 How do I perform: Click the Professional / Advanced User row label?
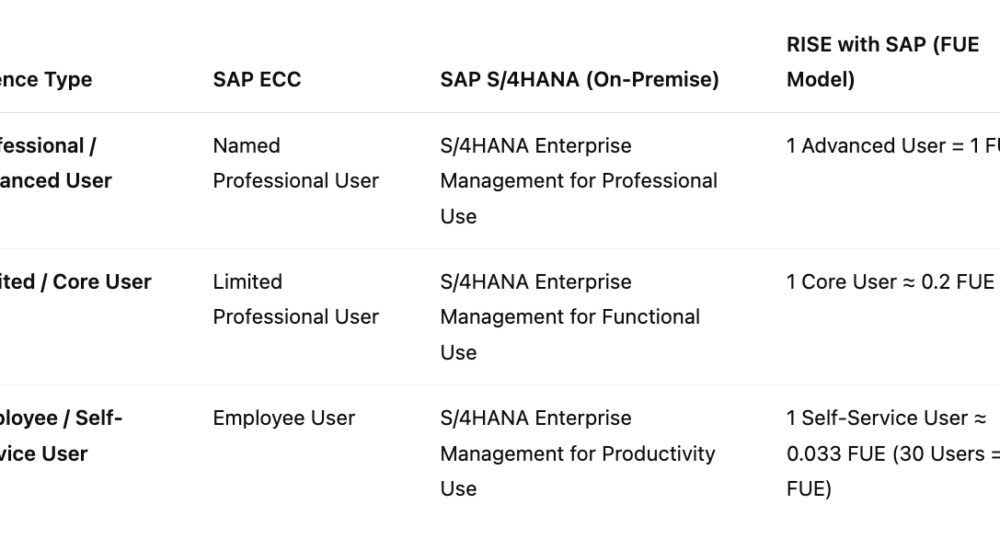[x=56, y=163]
